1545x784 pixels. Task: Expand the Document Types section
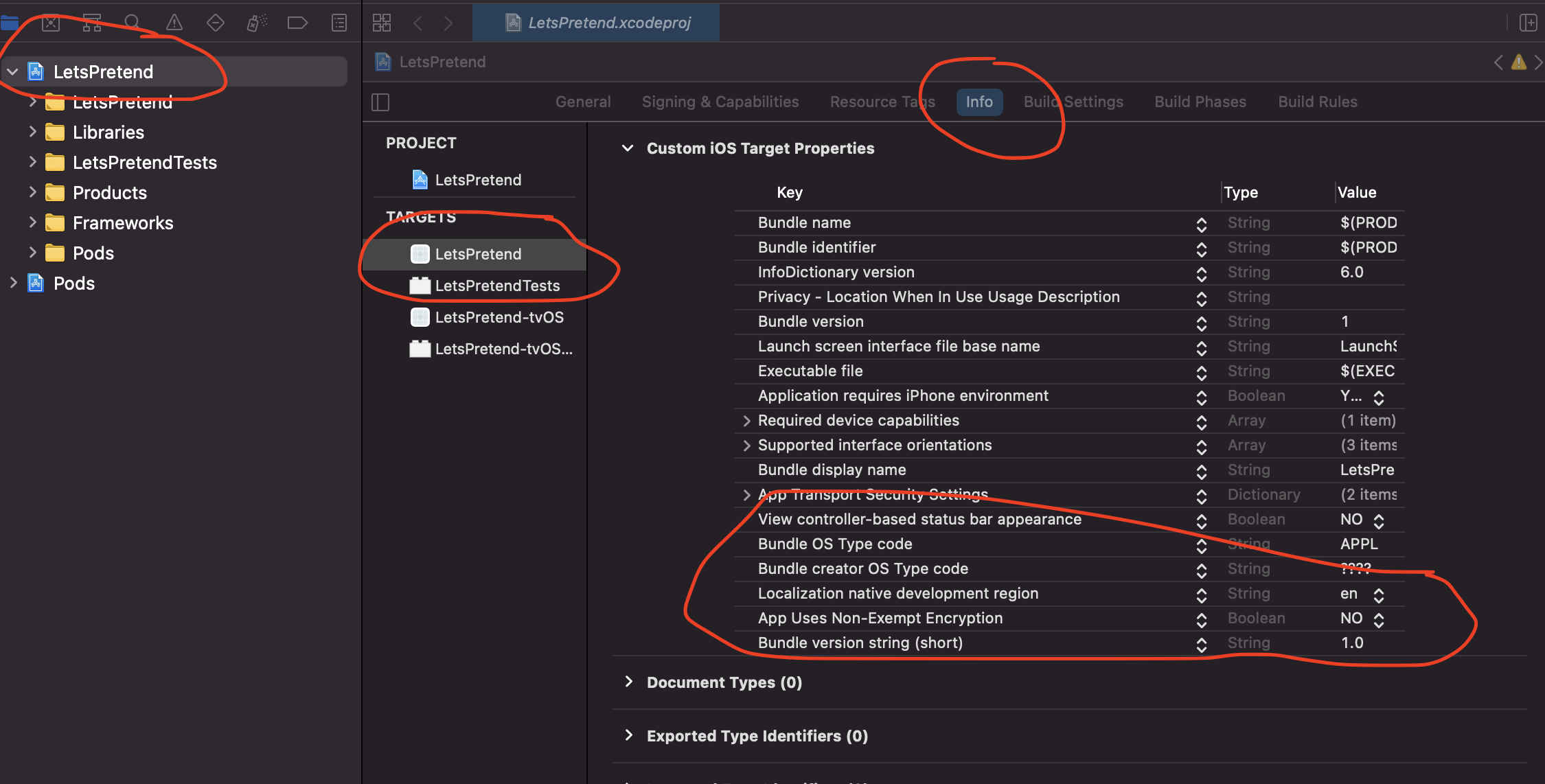click(x=628, y=682)
